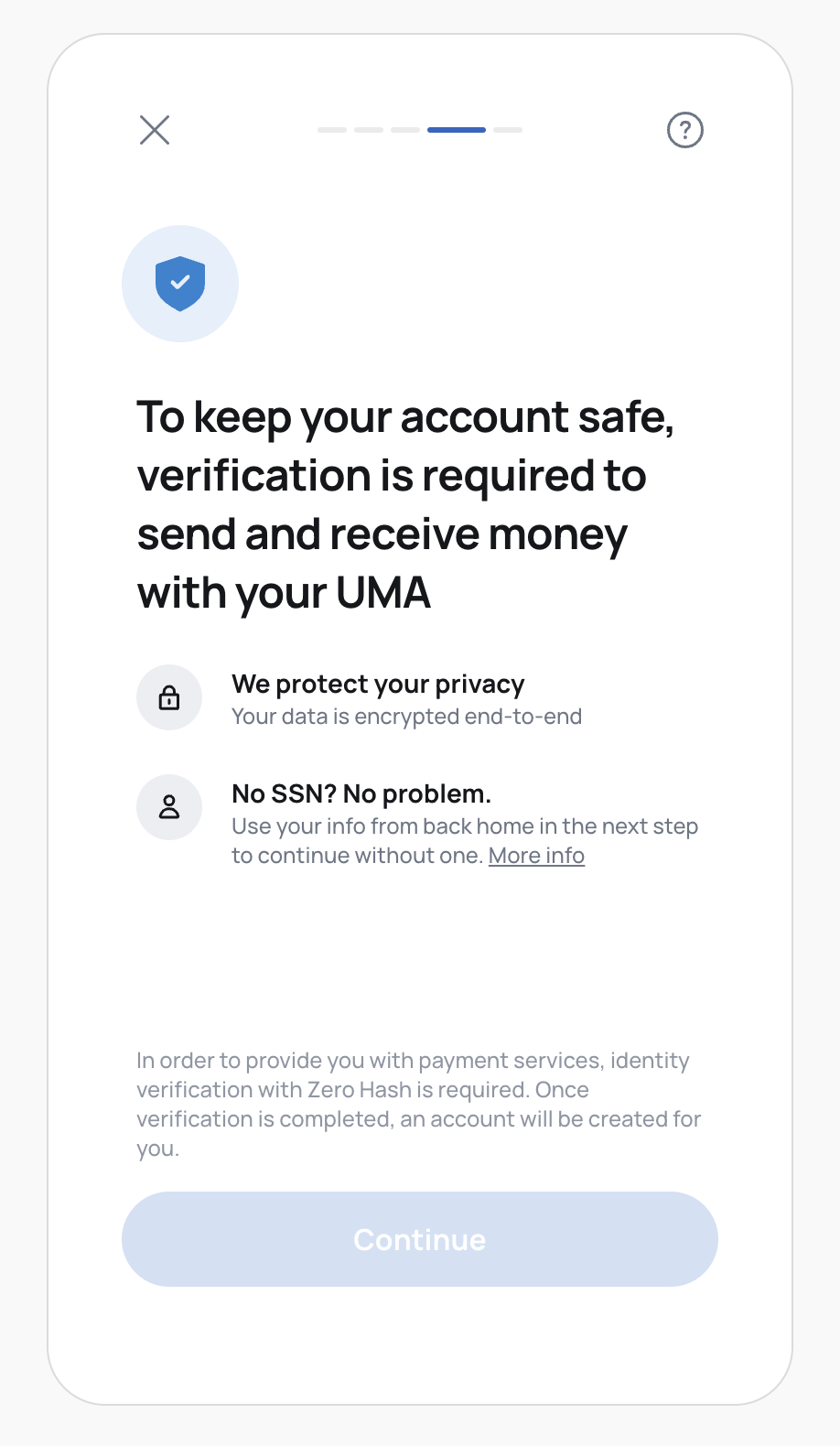
Task: Select the first progress step dash
Action: [x=332, y=130]
